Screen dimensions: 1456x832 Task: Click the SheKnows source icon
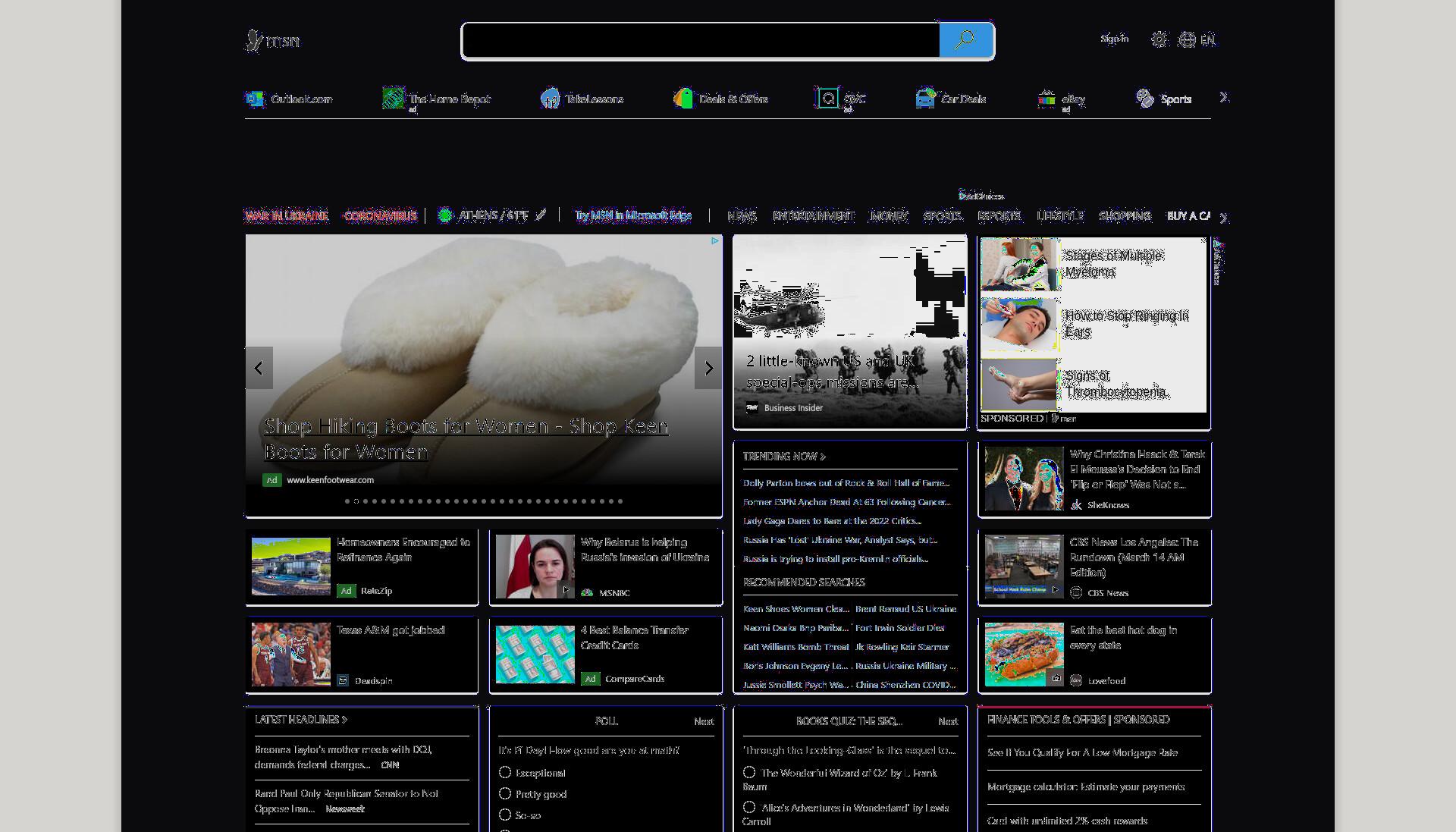(x=1076, y=504)
